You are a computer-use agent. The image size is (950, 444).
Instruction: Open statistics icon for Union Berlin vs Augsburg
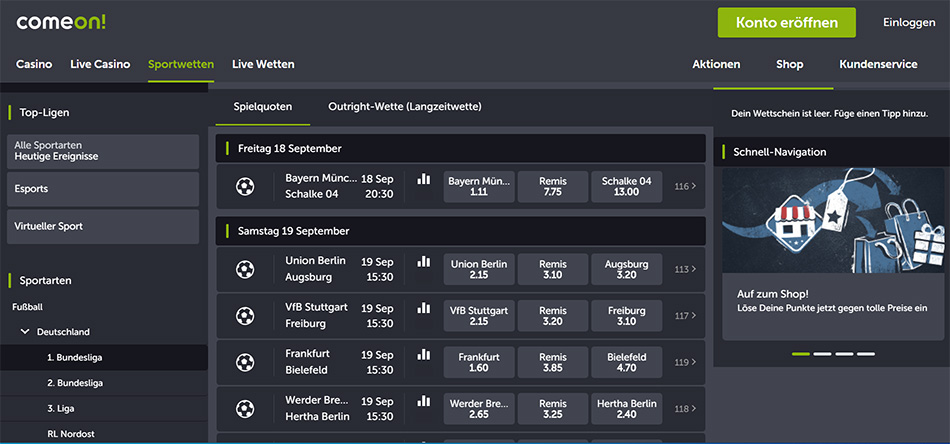click(424, 262)
